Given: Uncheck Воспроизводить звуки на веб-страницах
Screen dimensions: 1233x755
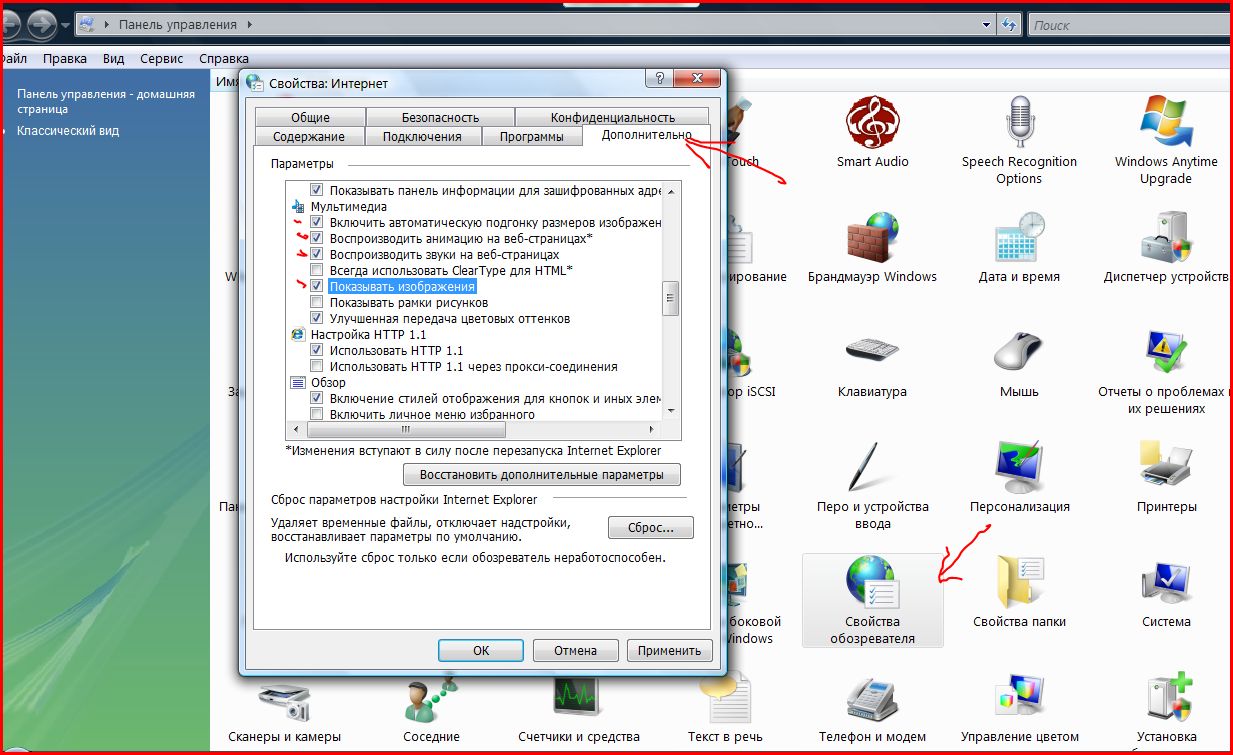Looking at the screenshot, I should 317,254.
